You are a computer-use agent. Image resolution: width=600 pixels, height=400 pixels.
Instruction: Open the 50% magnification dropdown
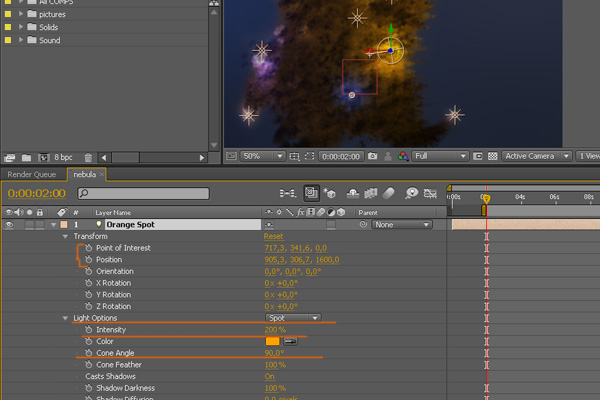coord(262,156)
